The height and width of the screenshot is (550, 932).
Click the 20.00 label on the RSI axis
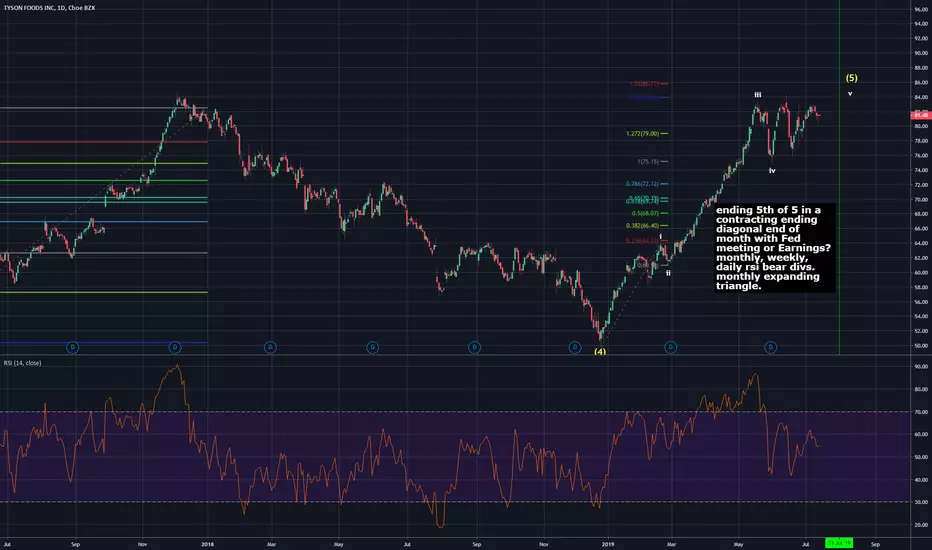921,525
